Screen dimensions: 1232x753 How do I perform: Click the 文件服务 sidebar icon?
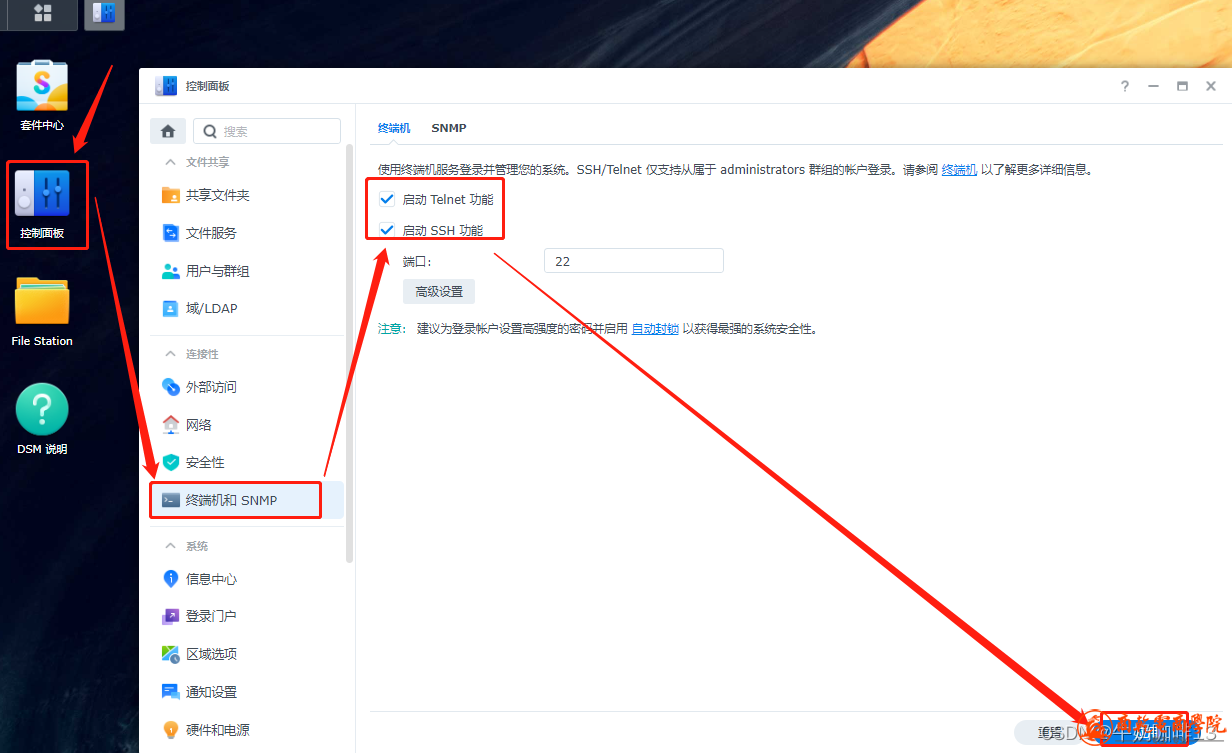(171, 233)
